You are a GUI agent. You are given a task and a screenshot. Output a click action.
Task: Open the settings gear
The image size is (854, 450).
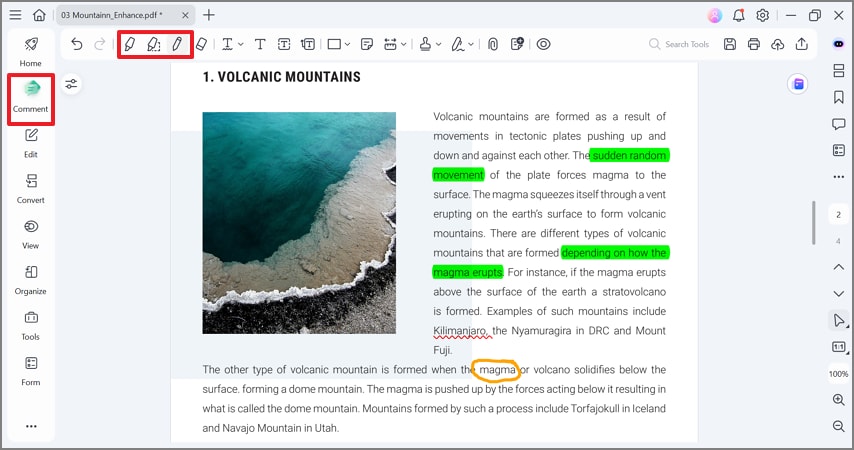(762, 15)
